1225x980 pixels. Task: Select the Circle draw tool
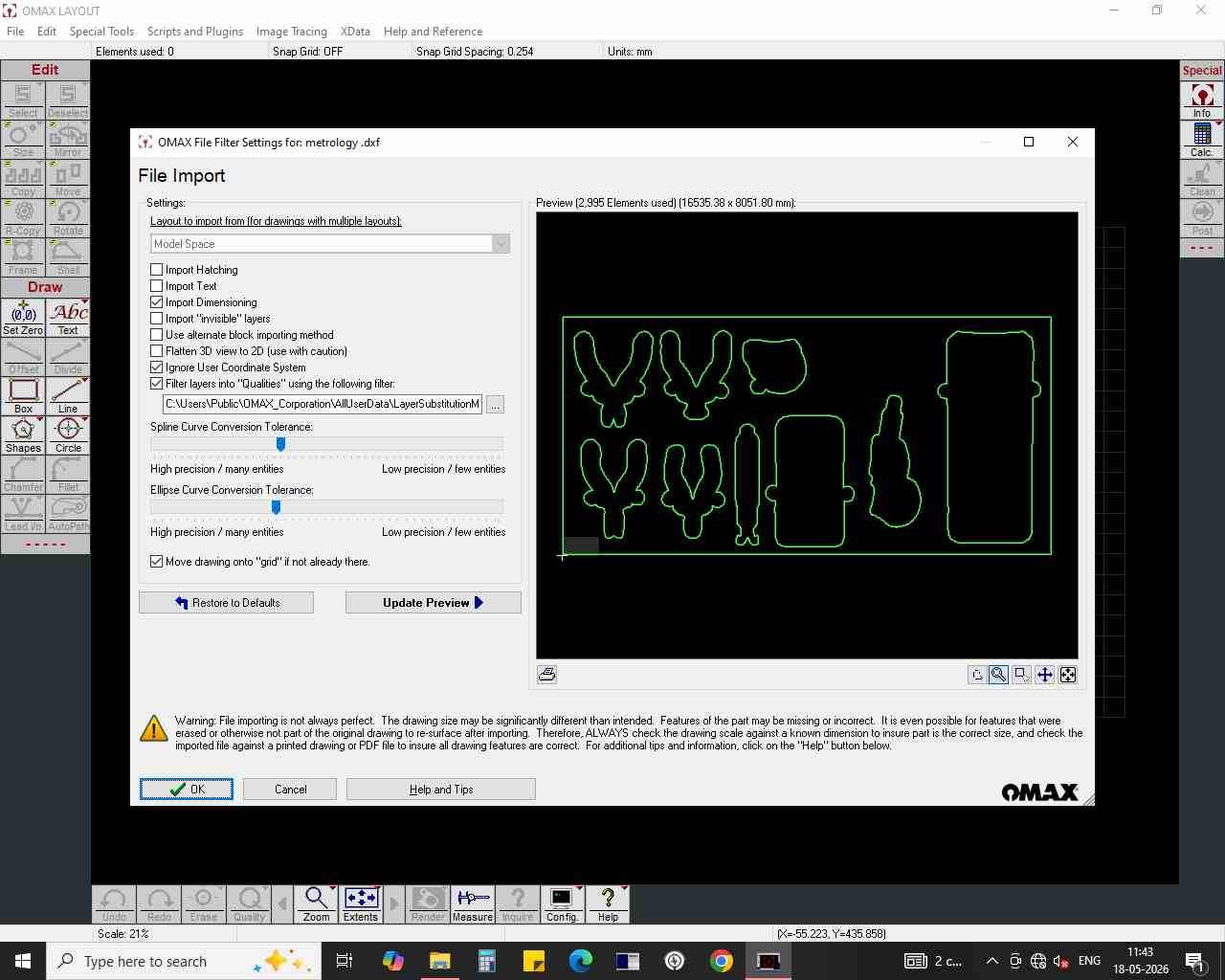pos(68,435)
